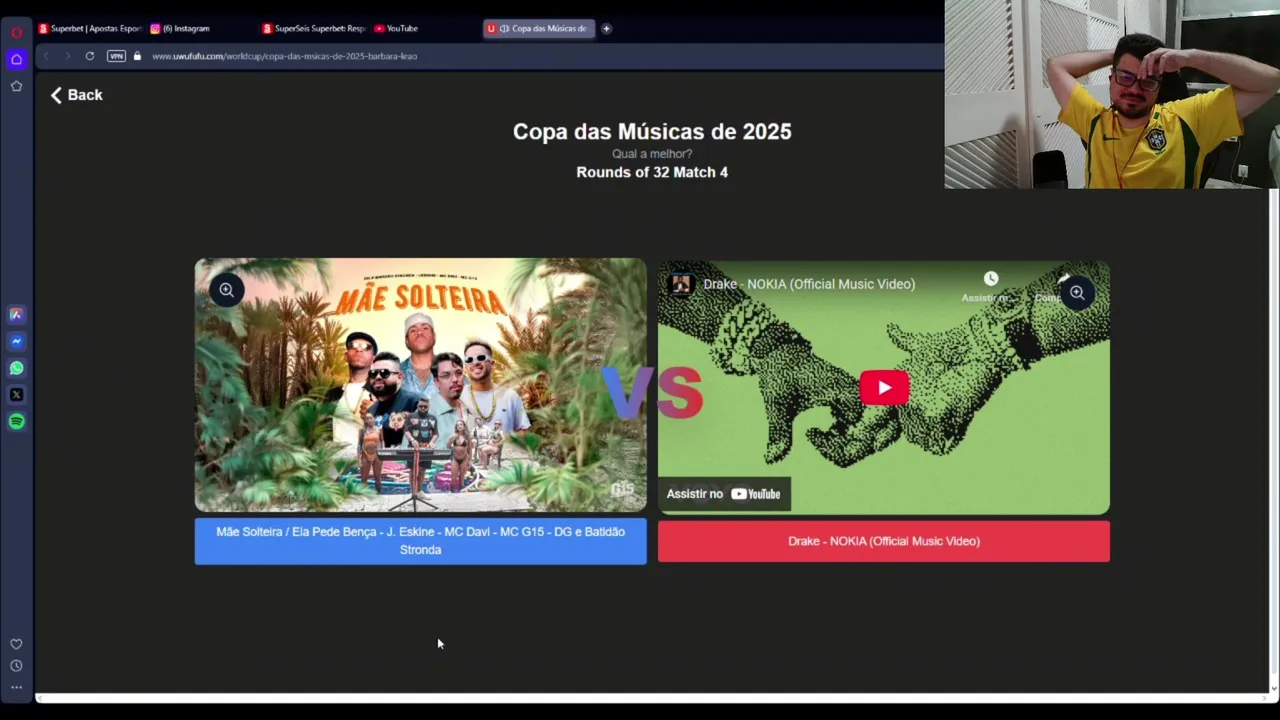
Task: Click the Rounds of 32 Match 4 text
Action: click(652, 172)
